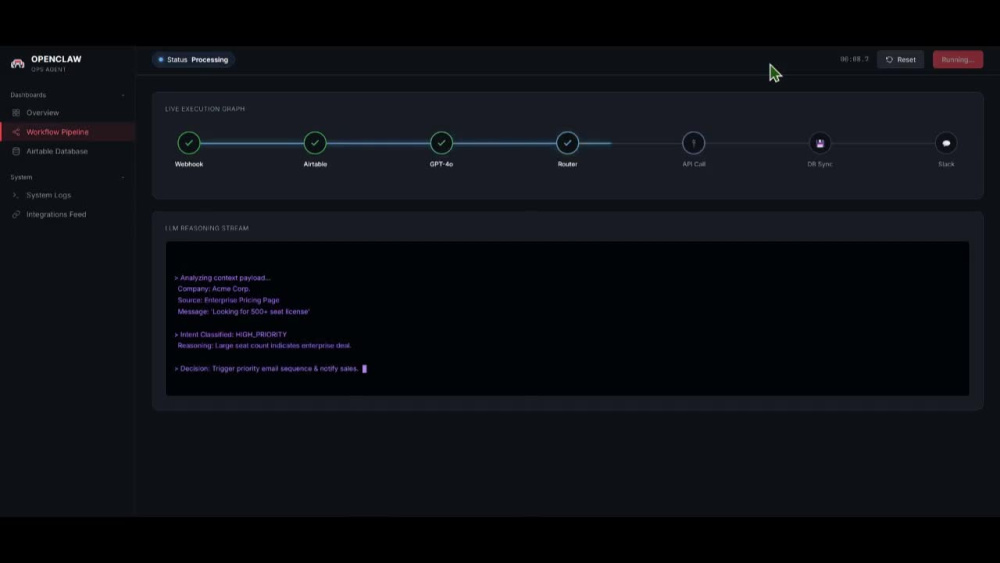Collapse the Dashboards section
The height and width of the screenshot is (563, 1000).
[x=123, y=95]
